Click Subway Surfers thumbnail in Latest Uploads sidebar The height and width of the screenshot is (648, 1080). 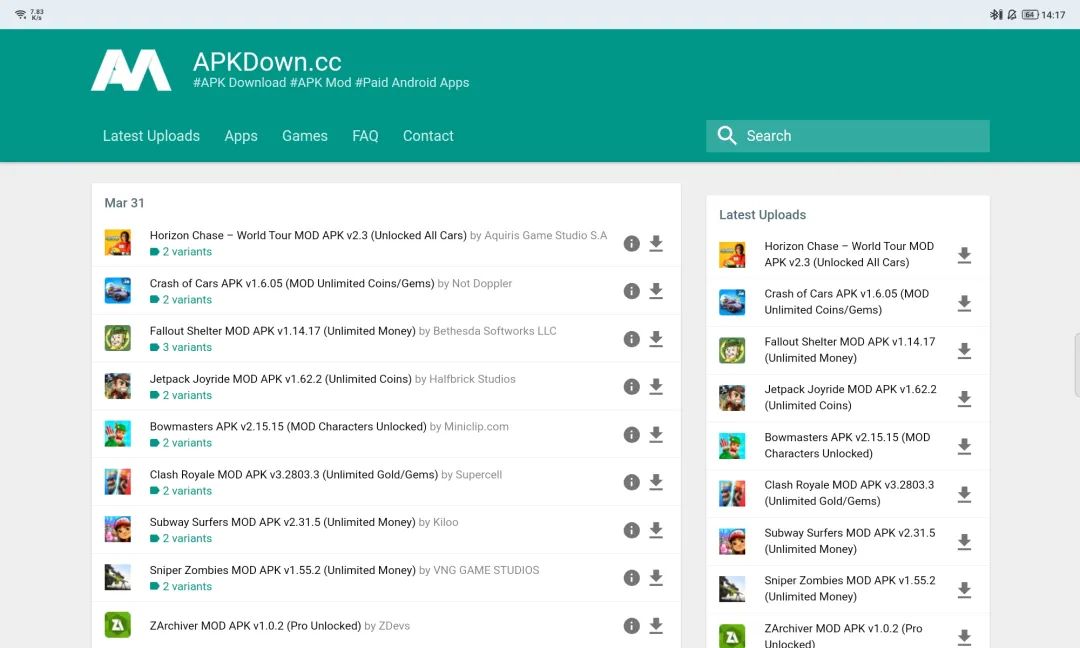pos(732,542)
